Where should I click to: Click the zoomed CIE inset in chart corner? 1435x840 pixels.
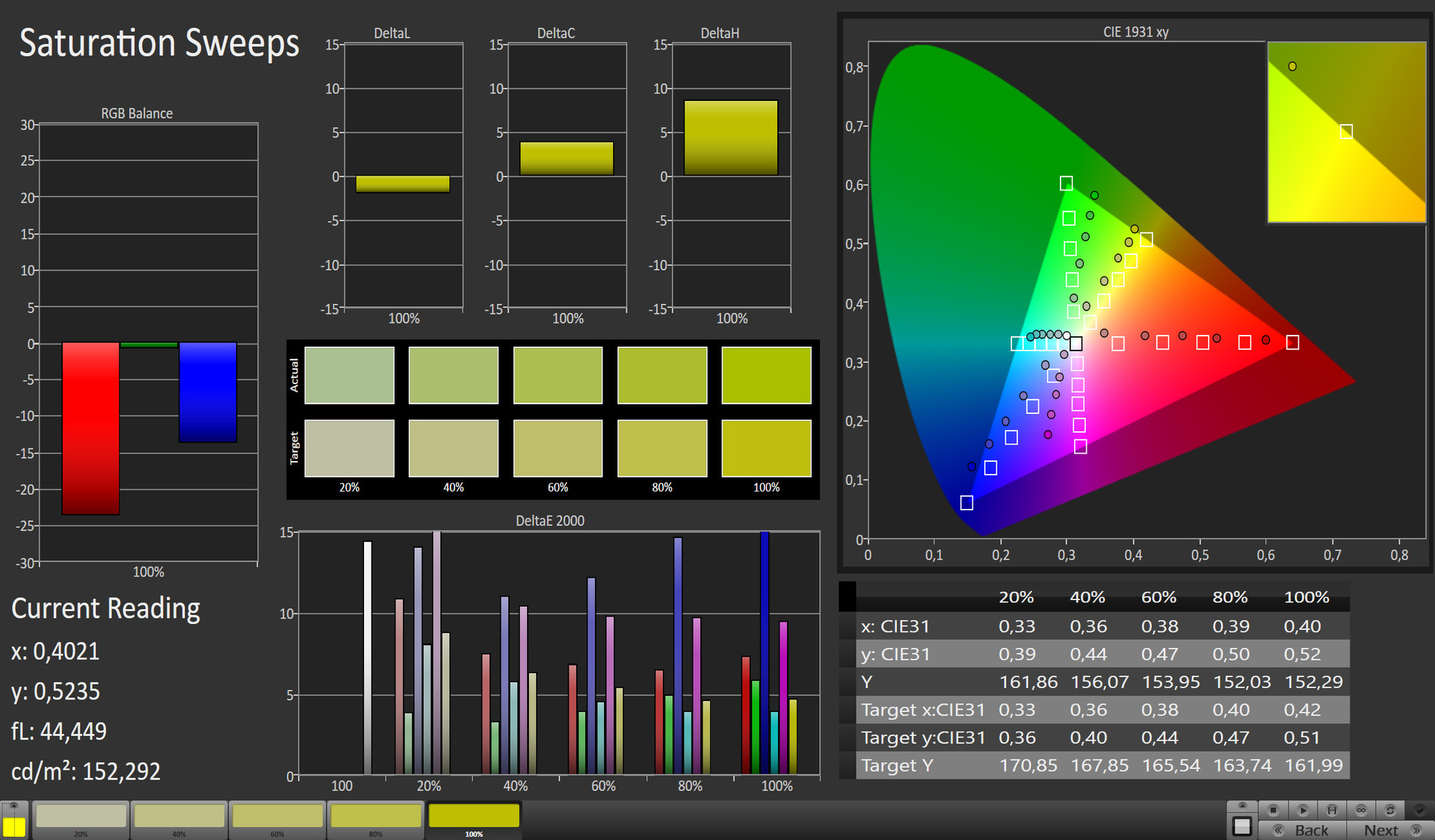click(1347, 132)
